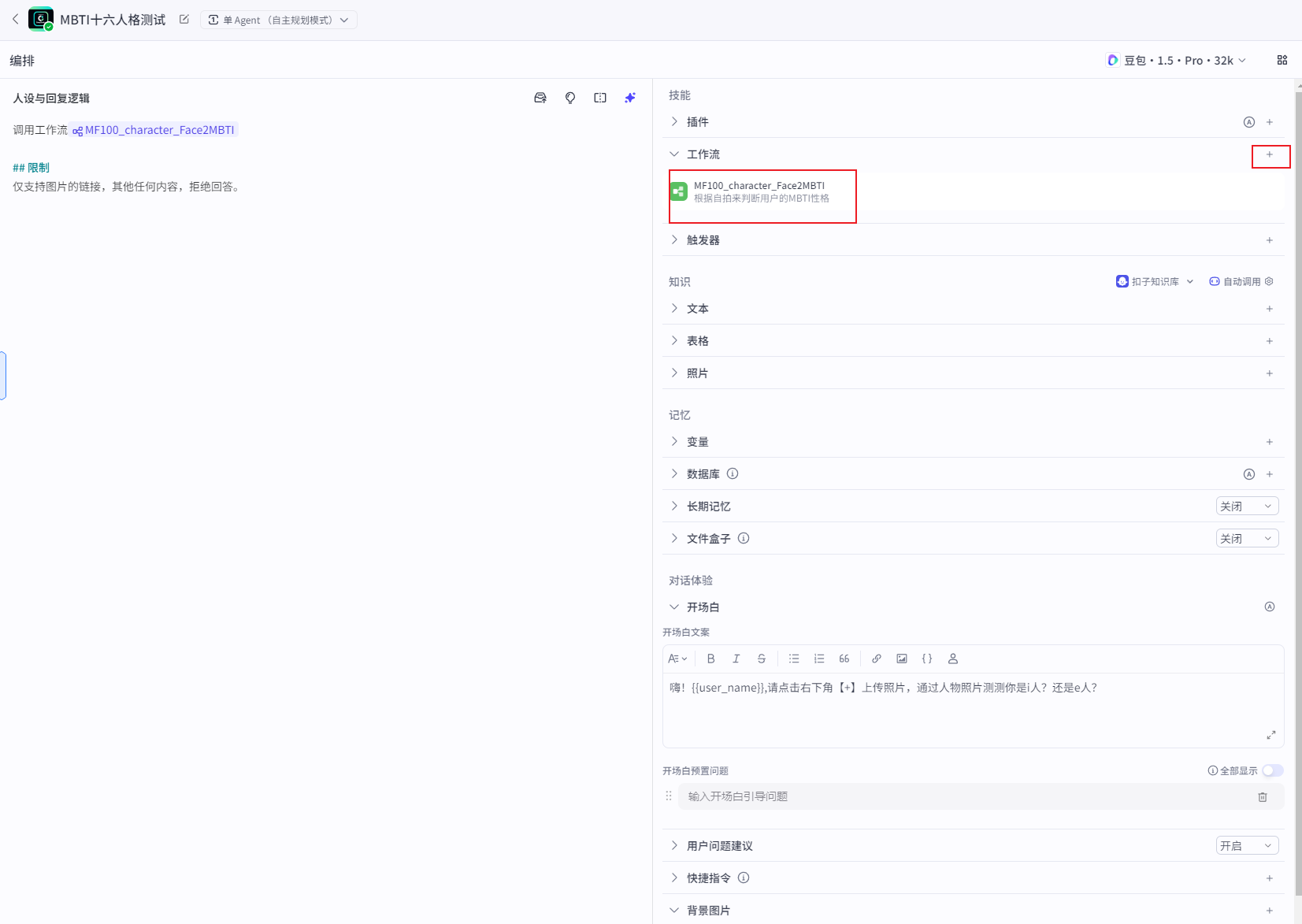Expand the 插件 section
Viewport: 1302px width, 924px height.
coord(674,121)
